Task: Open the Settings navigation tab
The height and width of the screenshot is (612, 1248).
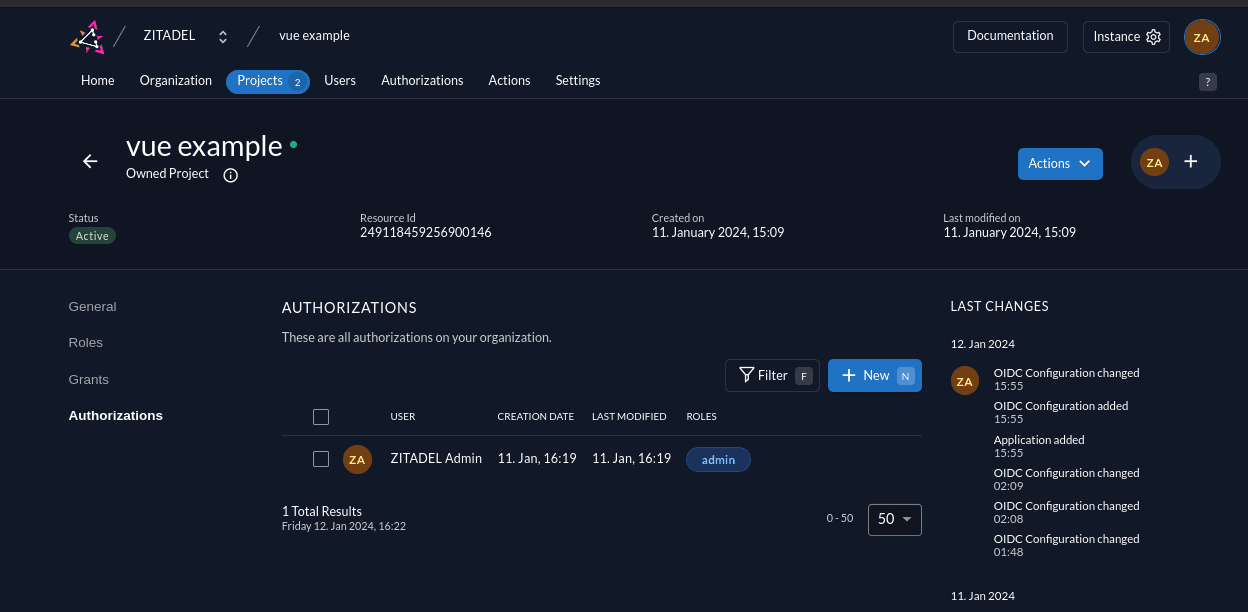Action: pos(578,81)
